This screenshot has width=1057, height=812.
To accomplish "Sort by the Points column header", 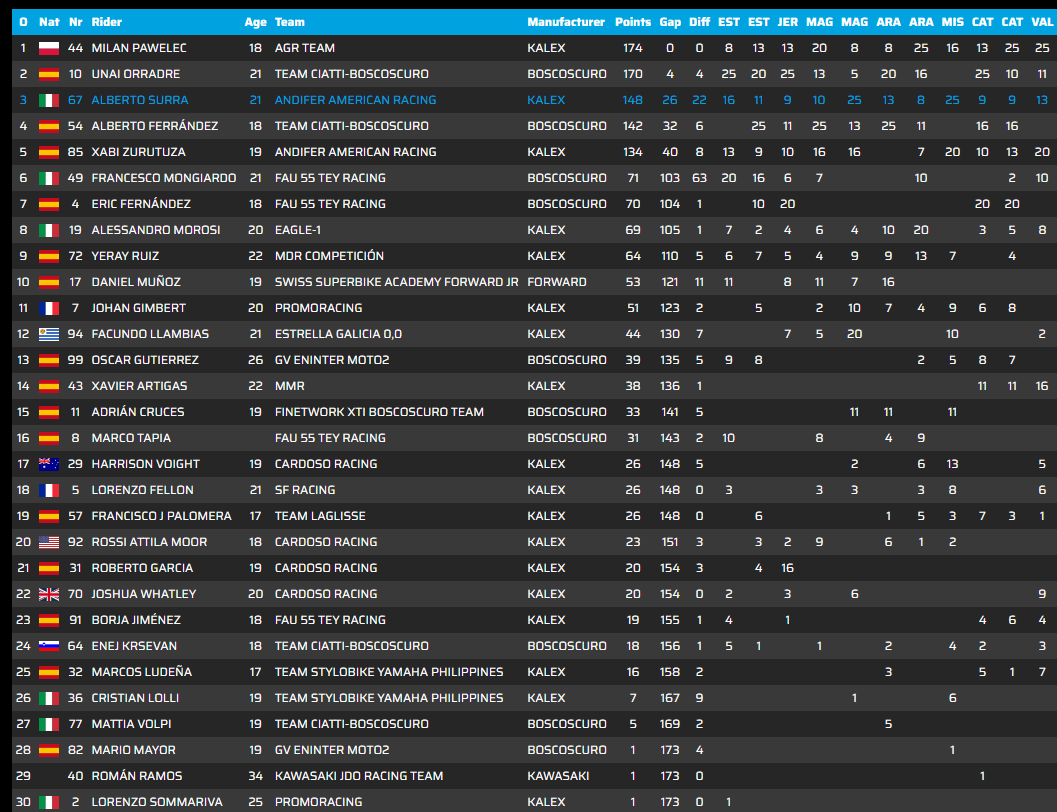I will (632, 22).
